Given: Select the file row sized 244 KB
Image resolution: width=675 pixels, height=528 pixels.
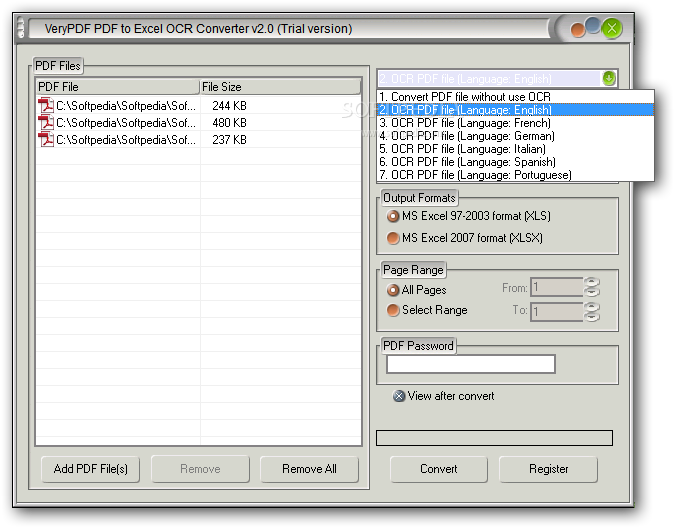Looking at the screenshot, I should pos(199,105).
